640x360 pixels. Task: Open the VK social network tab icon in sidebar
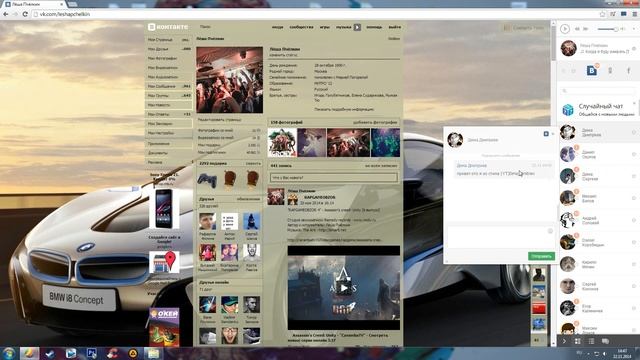(592, 71)
